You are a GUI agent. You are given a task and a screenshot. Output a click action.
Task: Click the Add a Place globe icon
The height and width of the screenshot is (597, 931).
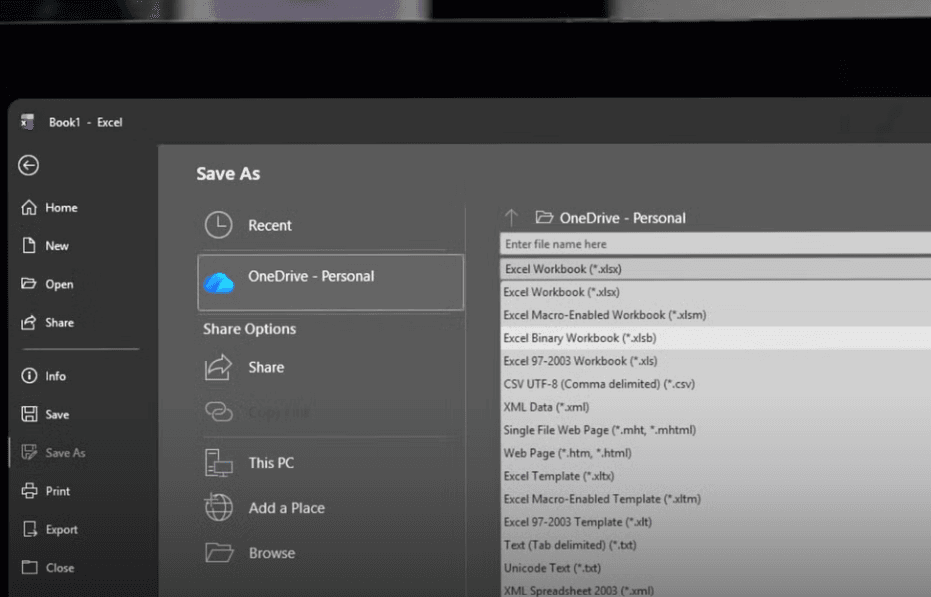(218, 508)
